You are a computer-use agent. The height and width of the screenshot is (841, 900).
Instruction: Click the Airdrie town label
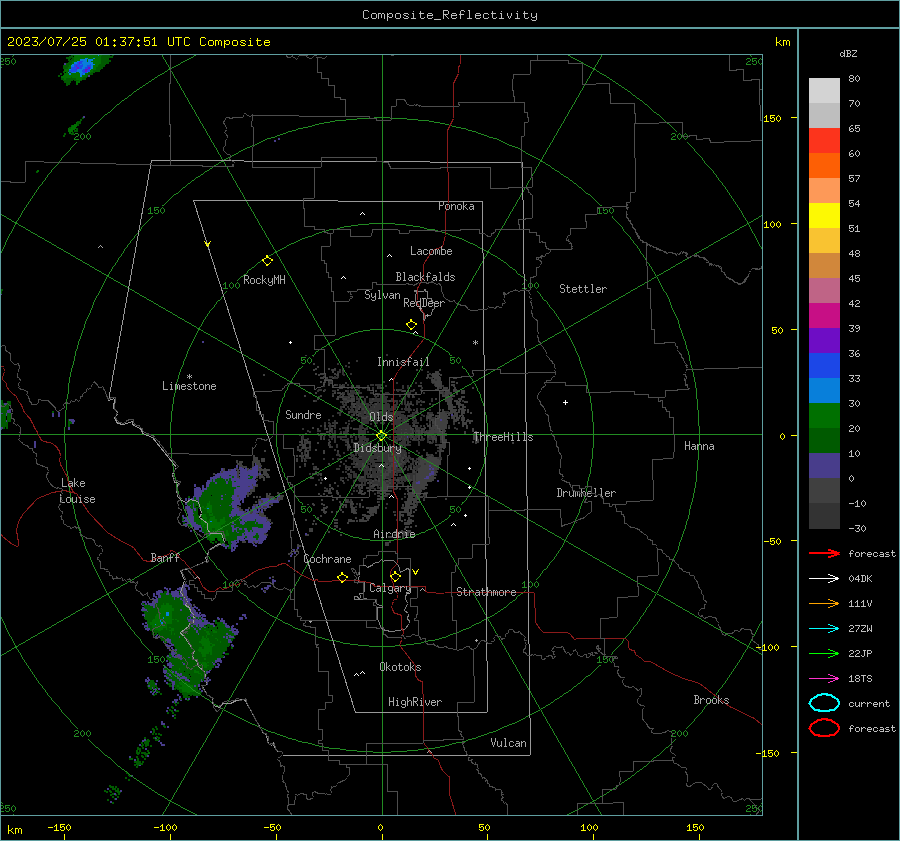394,534
